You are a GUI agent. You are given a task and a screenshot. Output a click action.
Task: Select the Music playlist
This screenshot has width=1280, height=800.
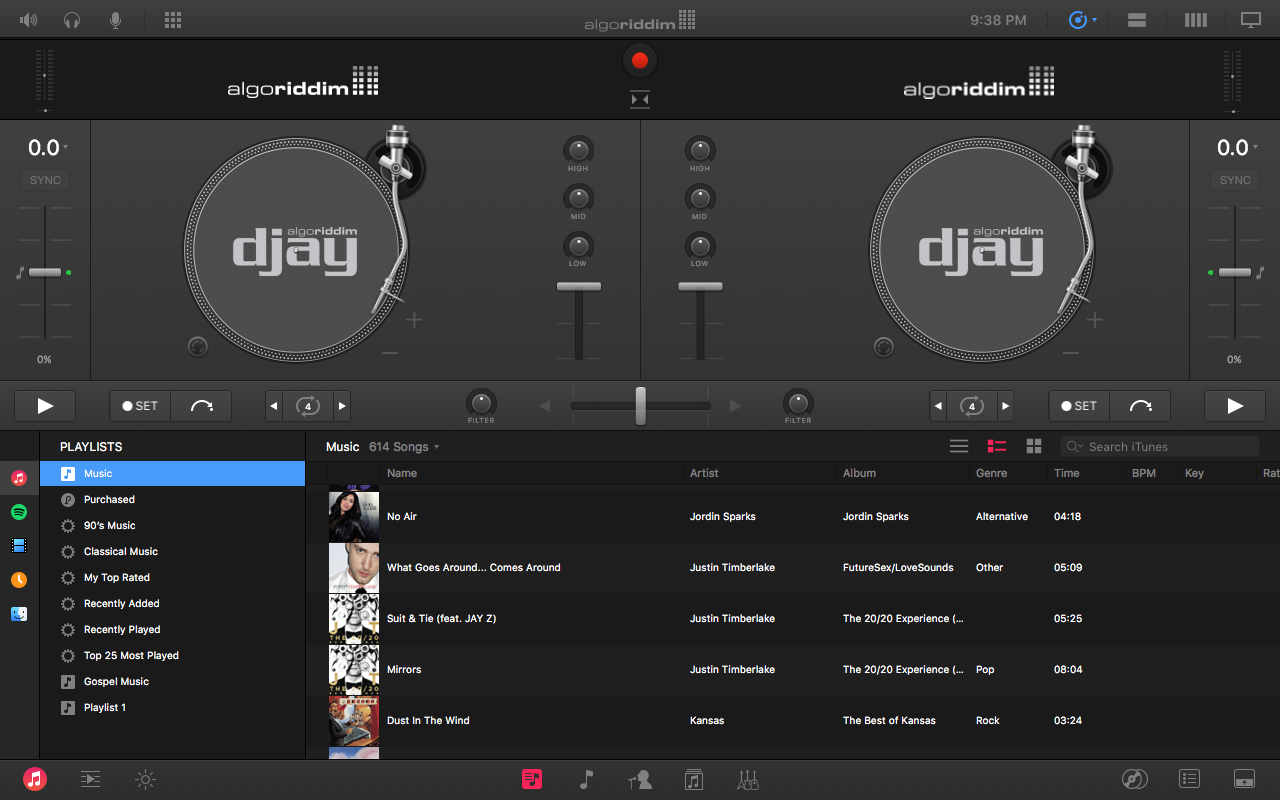coord(172,474)
